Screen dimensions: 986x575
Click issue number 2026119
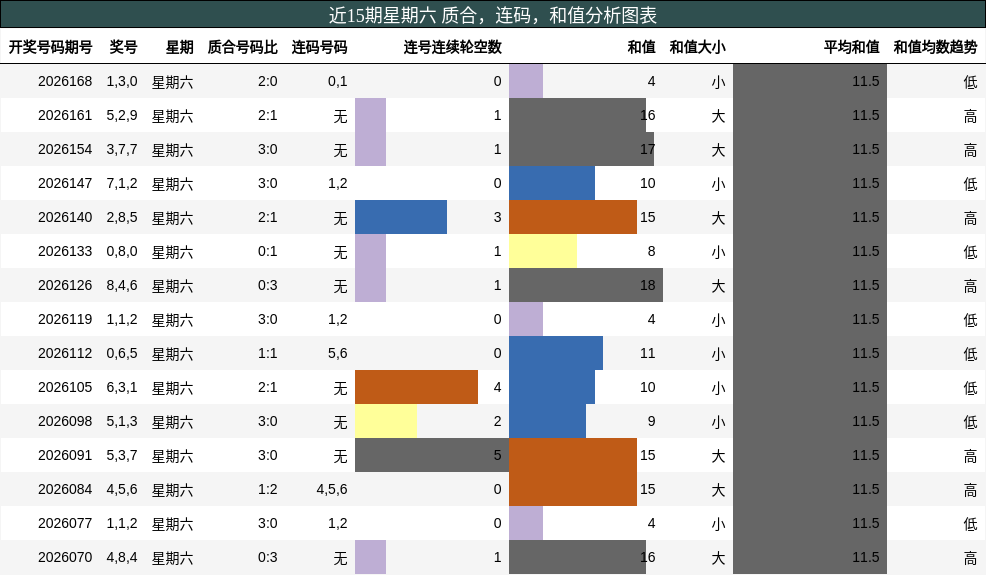coord(65,319)
